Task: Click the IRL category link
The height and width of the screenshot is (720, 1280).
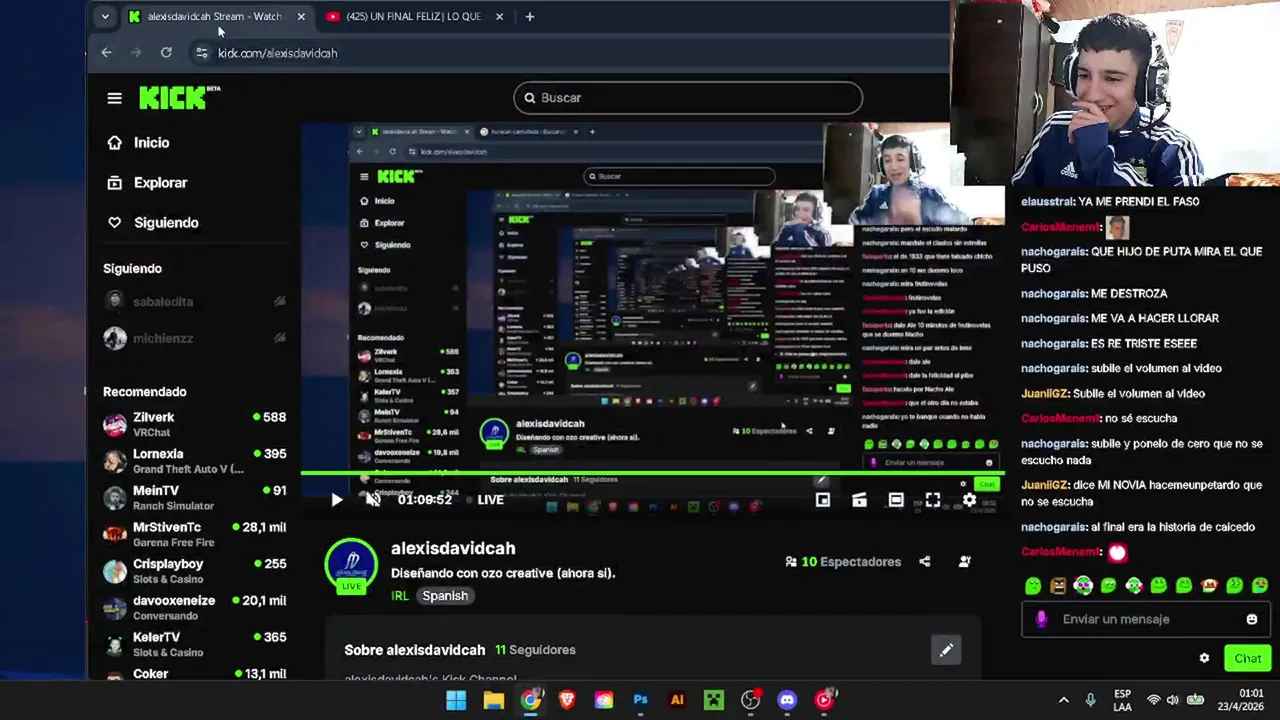Action: (x=400, y=596)
